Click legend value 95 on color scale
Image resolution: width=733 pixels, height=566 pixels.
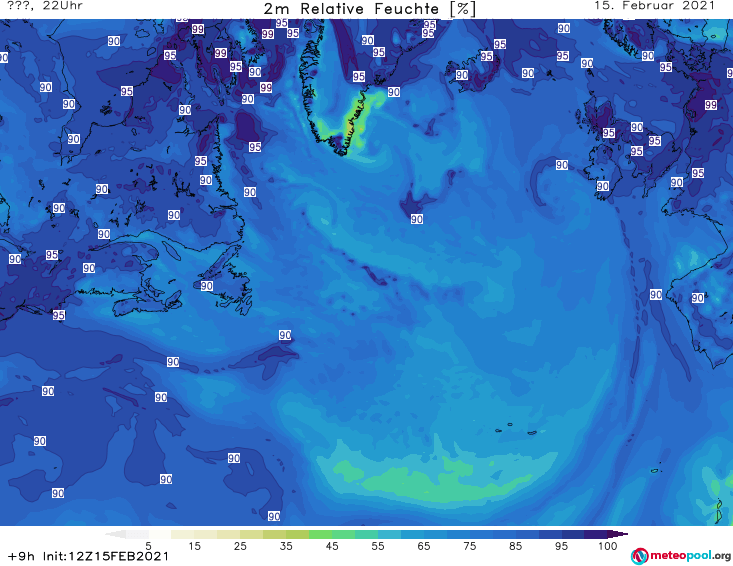click(x=561, y=546)
